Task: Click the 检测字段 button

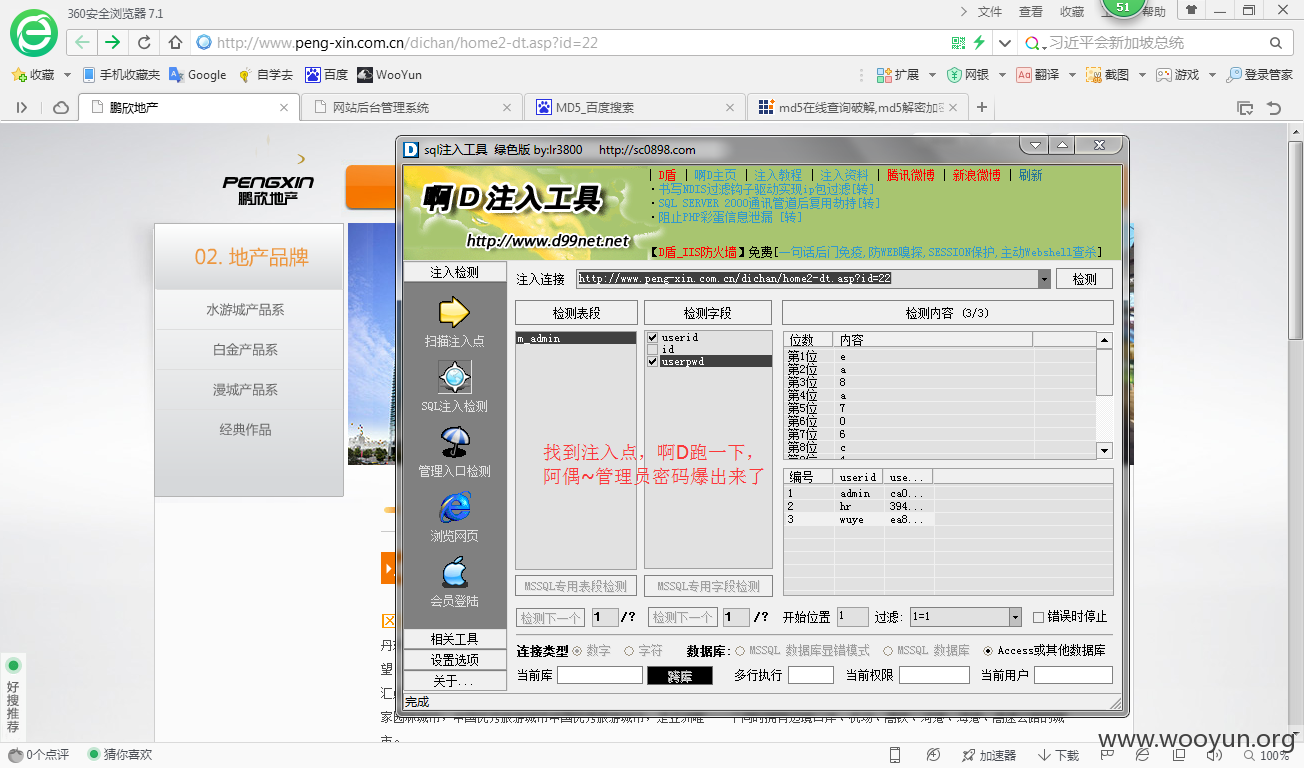Action: (x=708, y=313)
